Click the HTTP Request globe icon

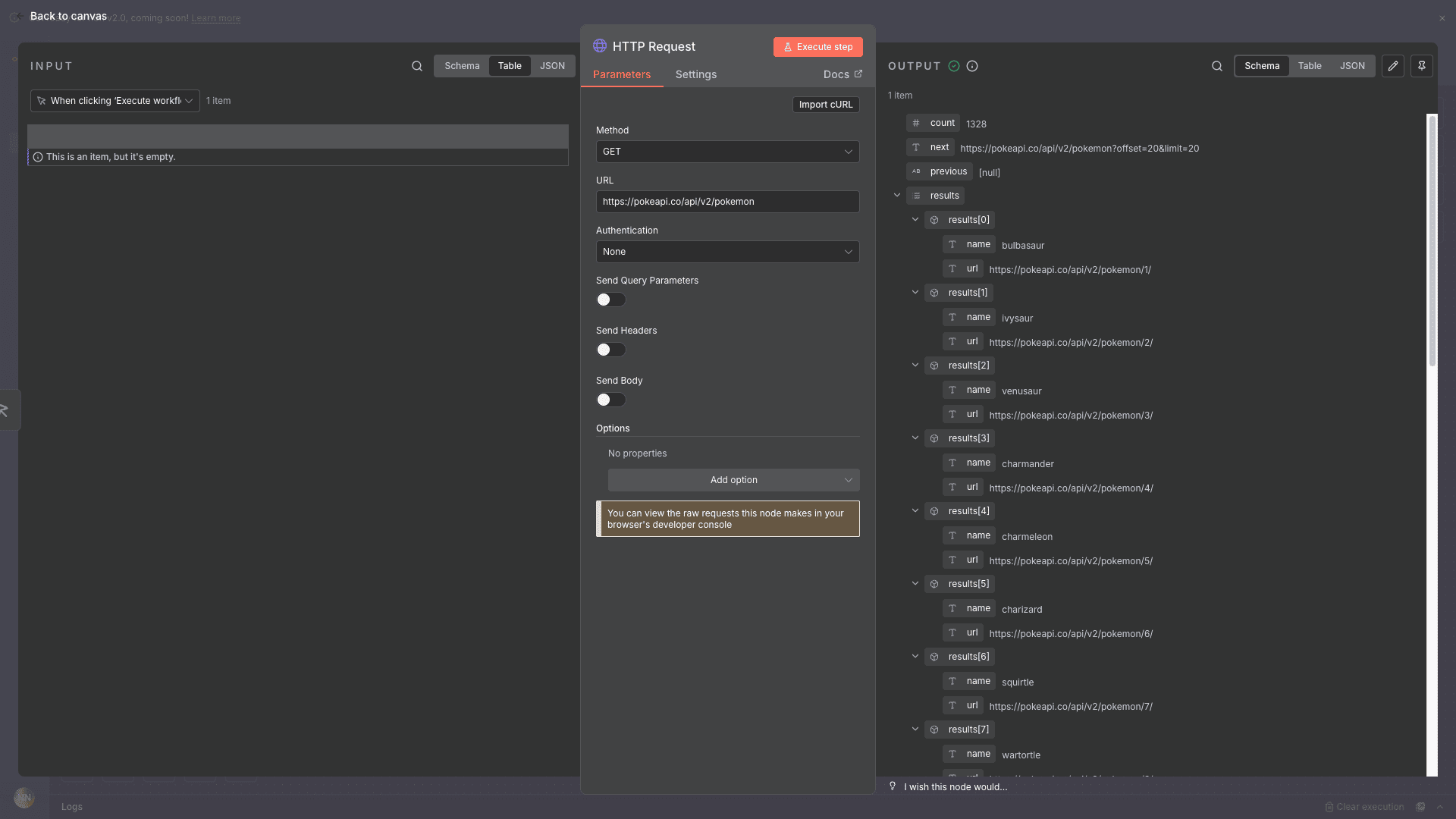pos(600,46)
